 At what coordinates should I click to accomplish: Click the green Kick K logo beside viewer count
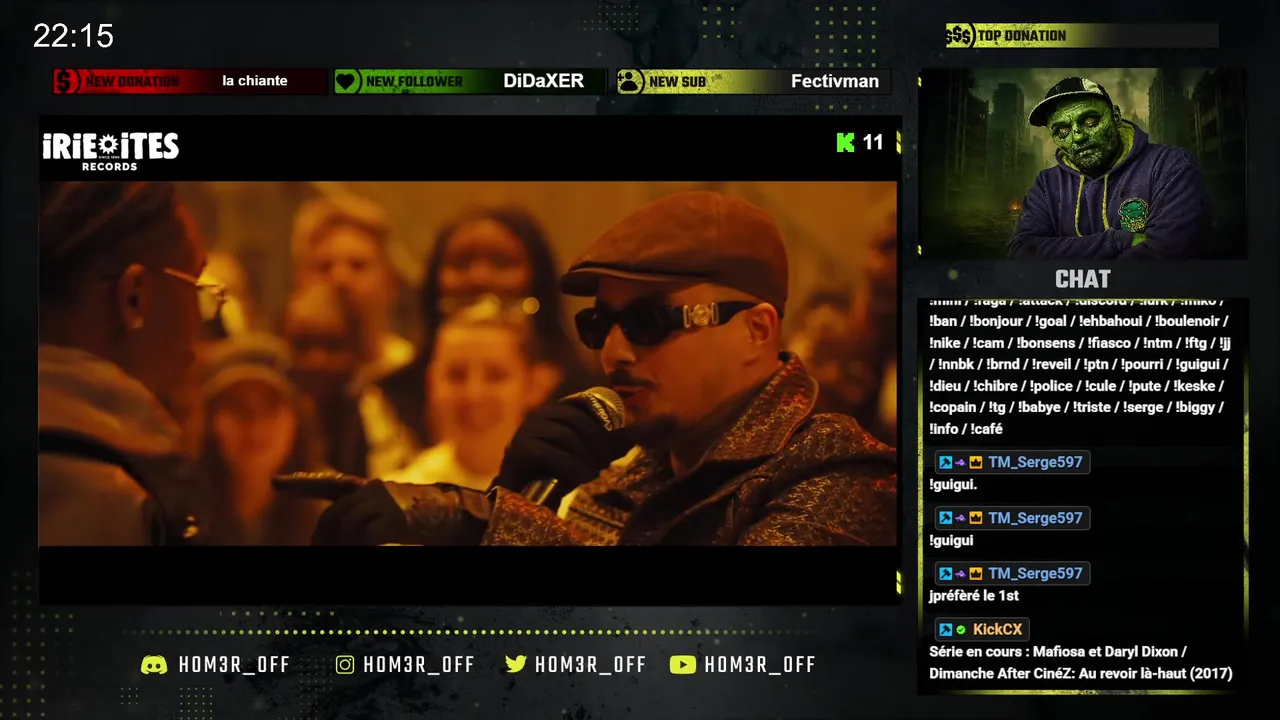(846, 143)
